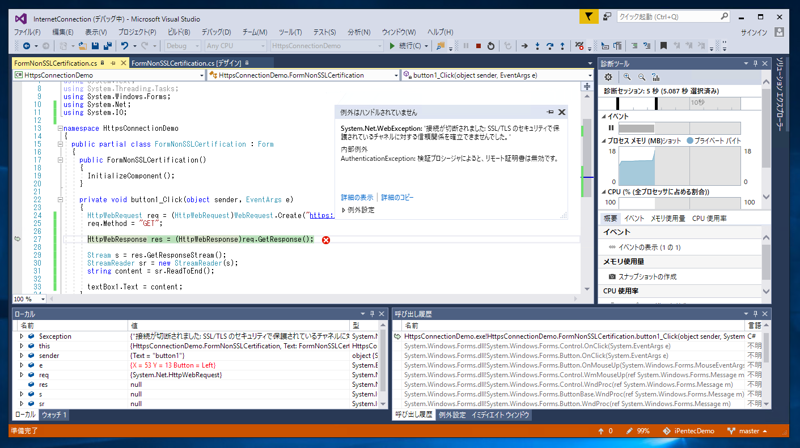Close the unhandled exception popup

(562, 112)
